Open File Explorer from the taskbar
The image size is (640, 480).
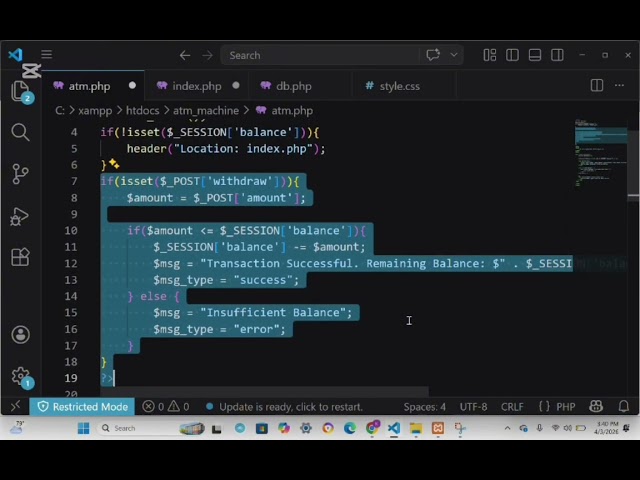(416, 428)
